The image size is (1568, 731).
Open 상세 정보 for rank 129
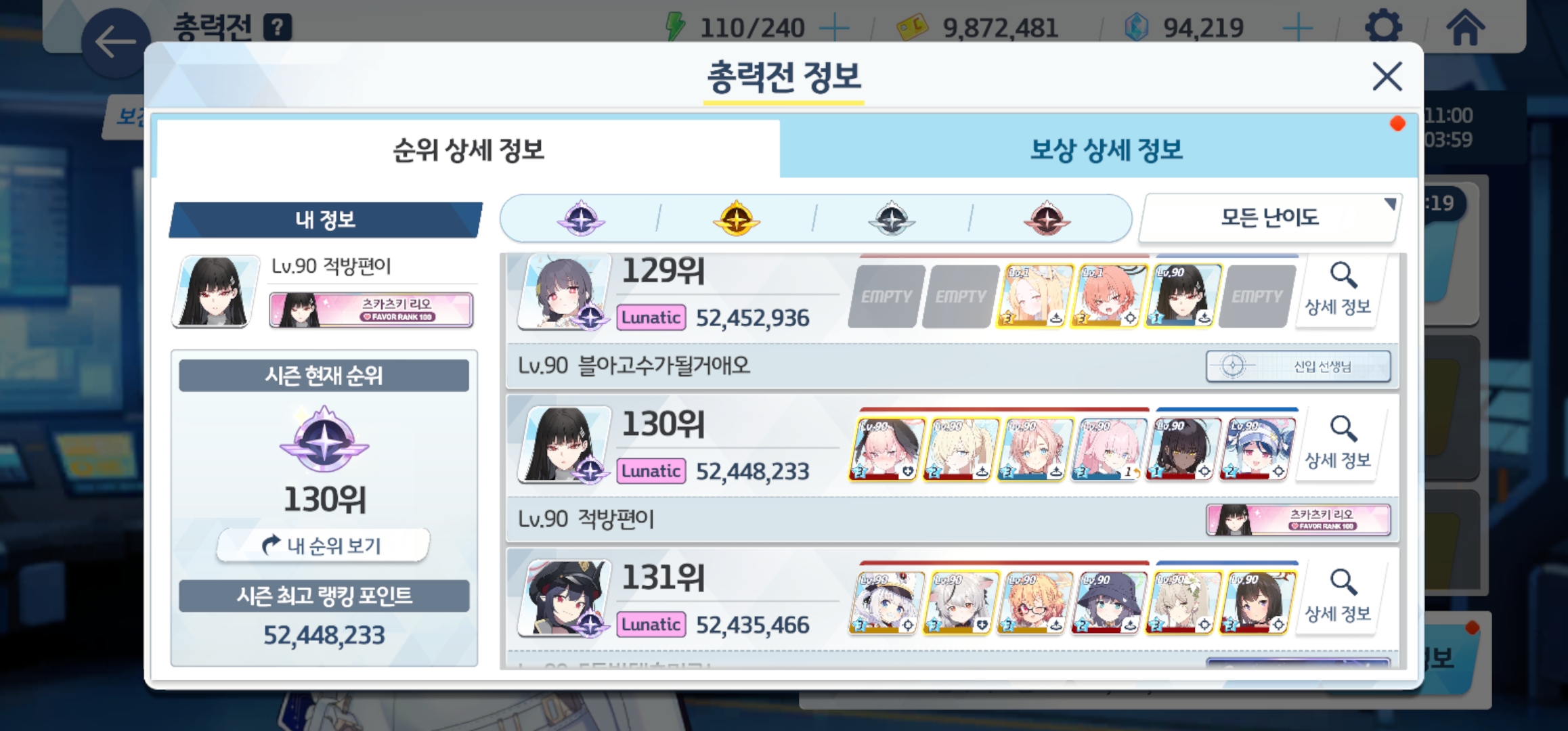[x=1338, y=291]
